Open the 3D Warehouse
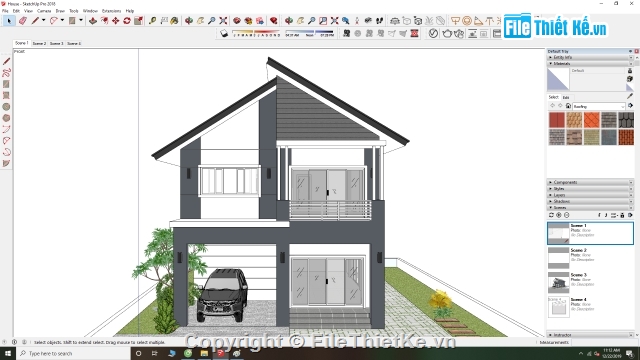Viewport: 640px width, 360px height. click(237, 20)
